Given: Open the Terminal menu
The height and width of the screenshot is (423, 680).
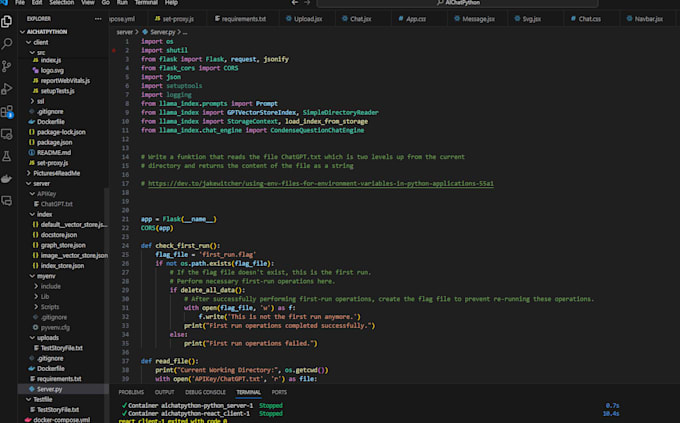Looking at the screenshot, I should tap(146, 3).
